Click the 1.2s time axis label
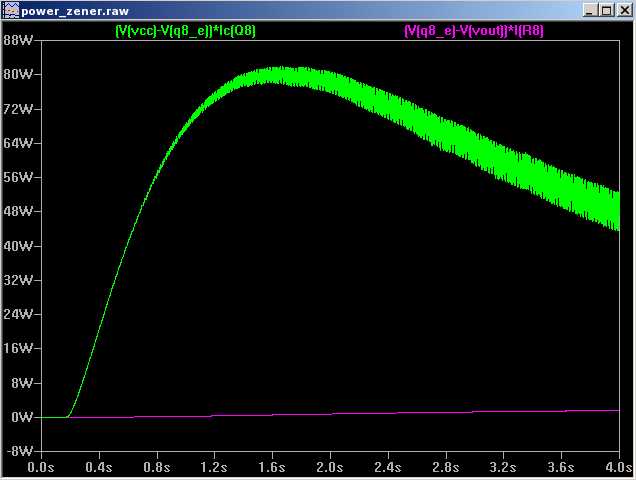Screen dimensions: 636x480 click(x=214, y=467)
